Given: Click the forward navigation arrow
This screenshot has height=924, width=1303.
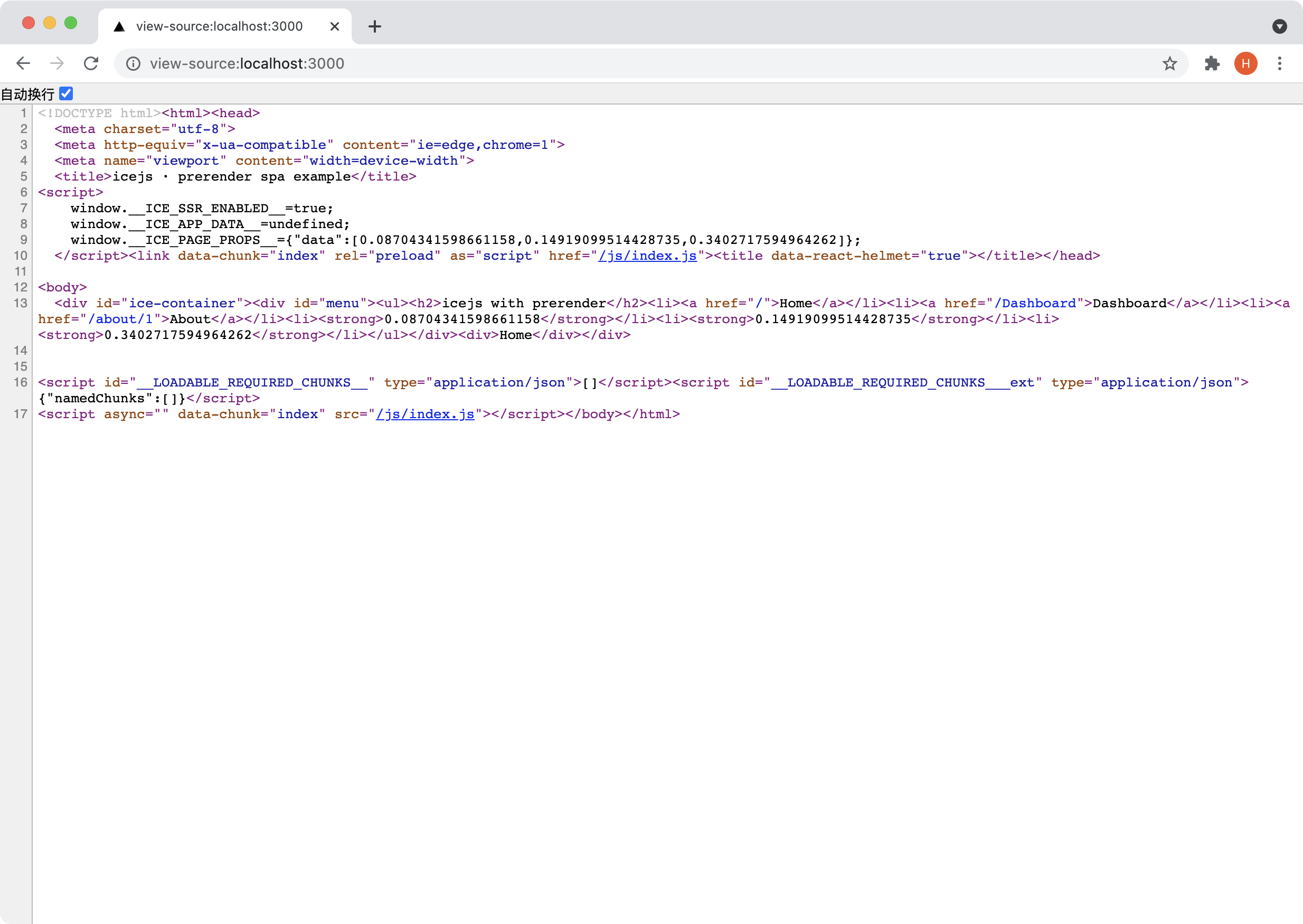Looking at the screenshot, I should click(57, 63).
